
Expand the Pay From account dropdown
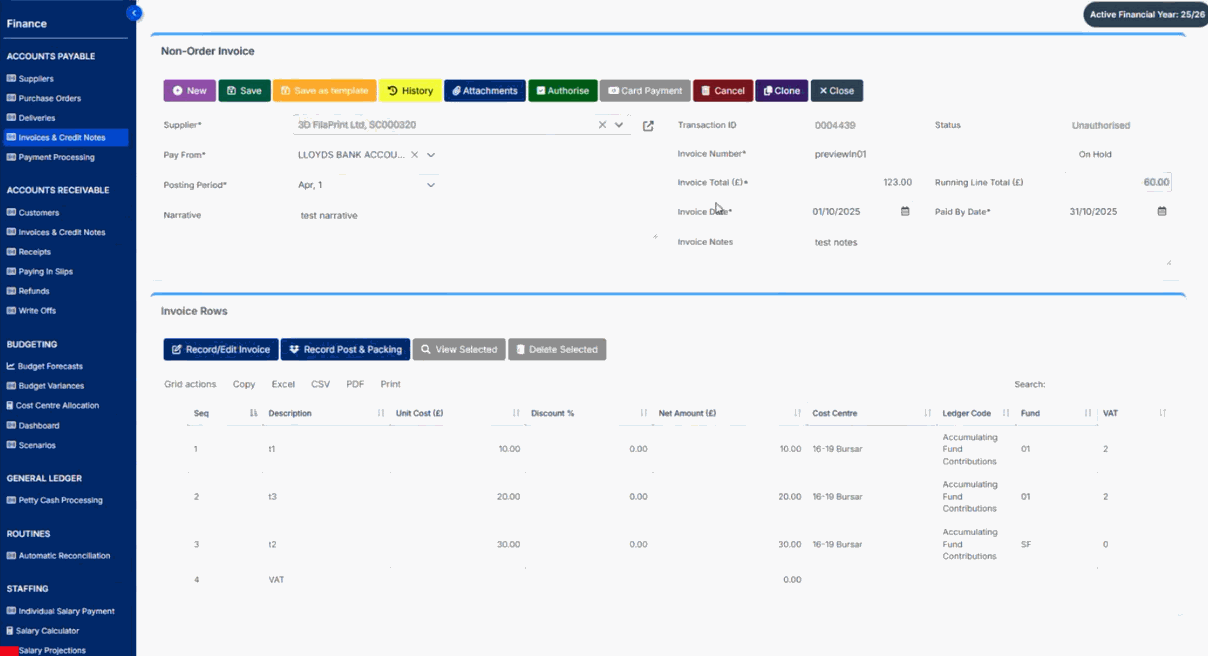[x=431, y=155]
